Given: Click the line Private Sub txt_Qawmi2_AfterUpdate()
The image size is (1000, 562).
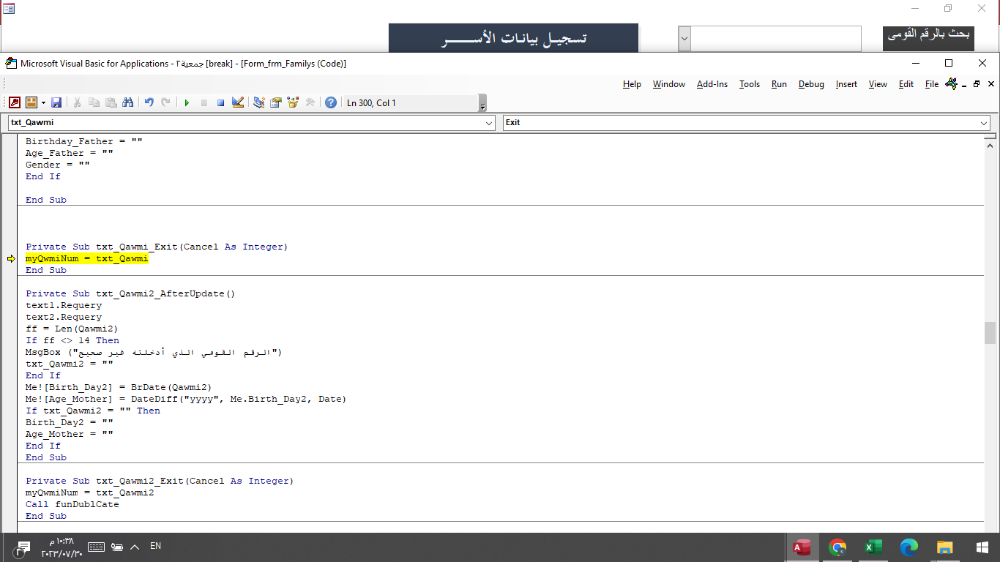Looking at the screenshot, I should [130, 293].
